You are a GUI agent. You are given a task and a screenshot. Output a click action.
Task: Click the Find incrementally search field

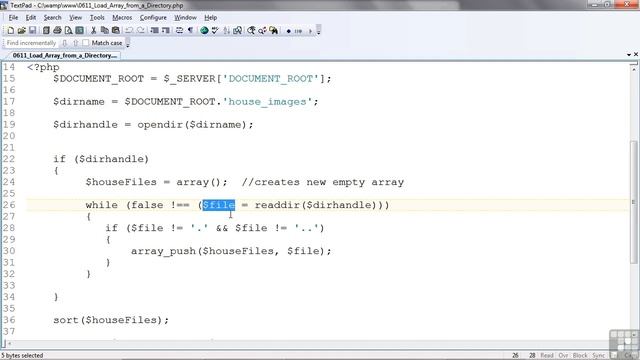(31, 43)
